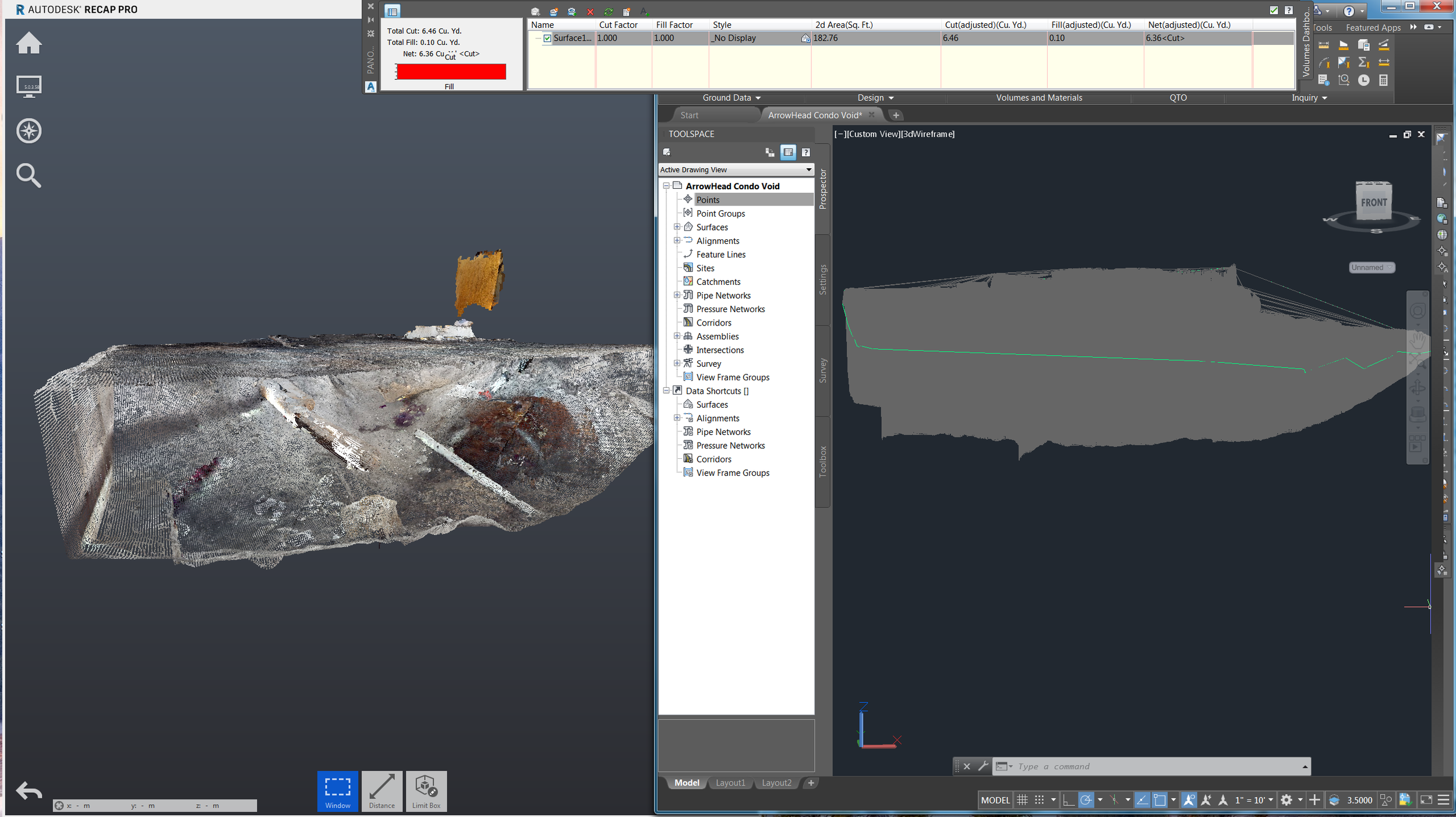This screenshot has height=817, width=1456.
Task: Click viewport label Custom View
Action: point(872,134)
